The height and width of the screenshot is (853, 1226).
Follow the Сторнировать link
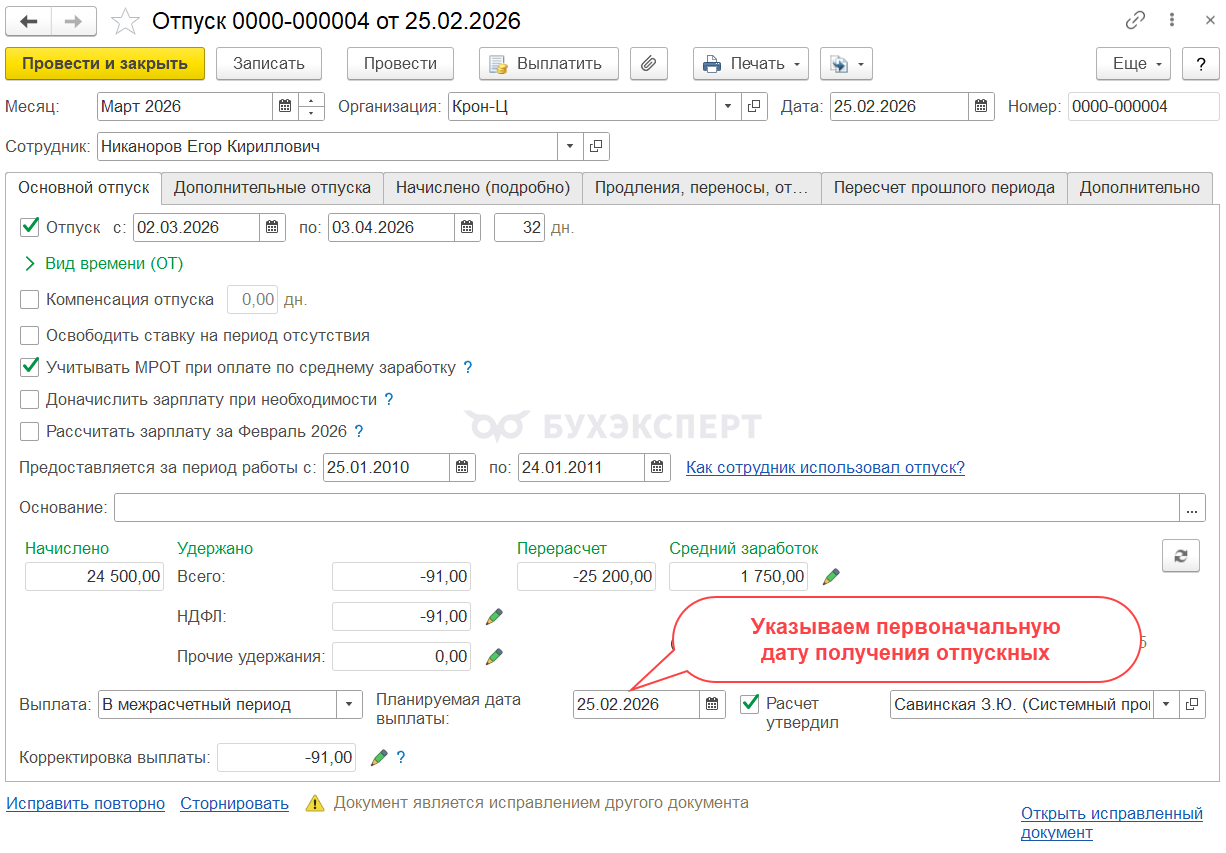coord(234,803)
